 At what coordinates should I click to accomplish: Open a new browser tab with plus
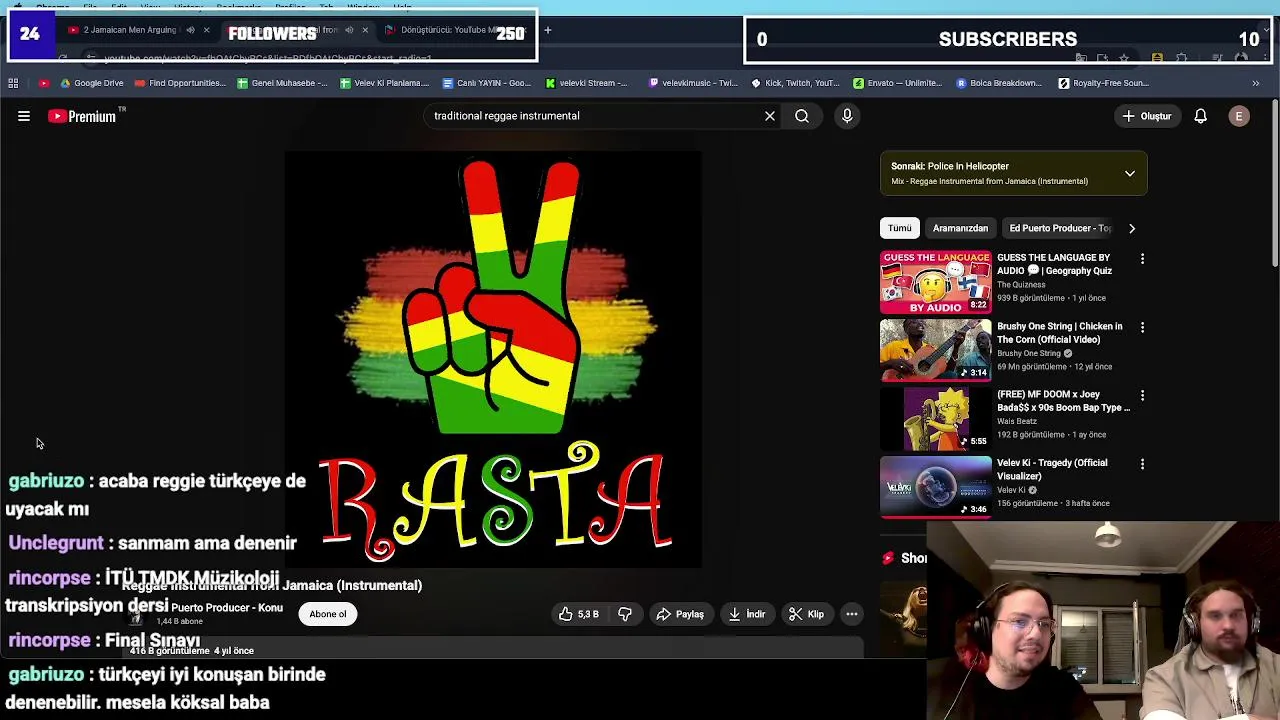pos(548,30)
